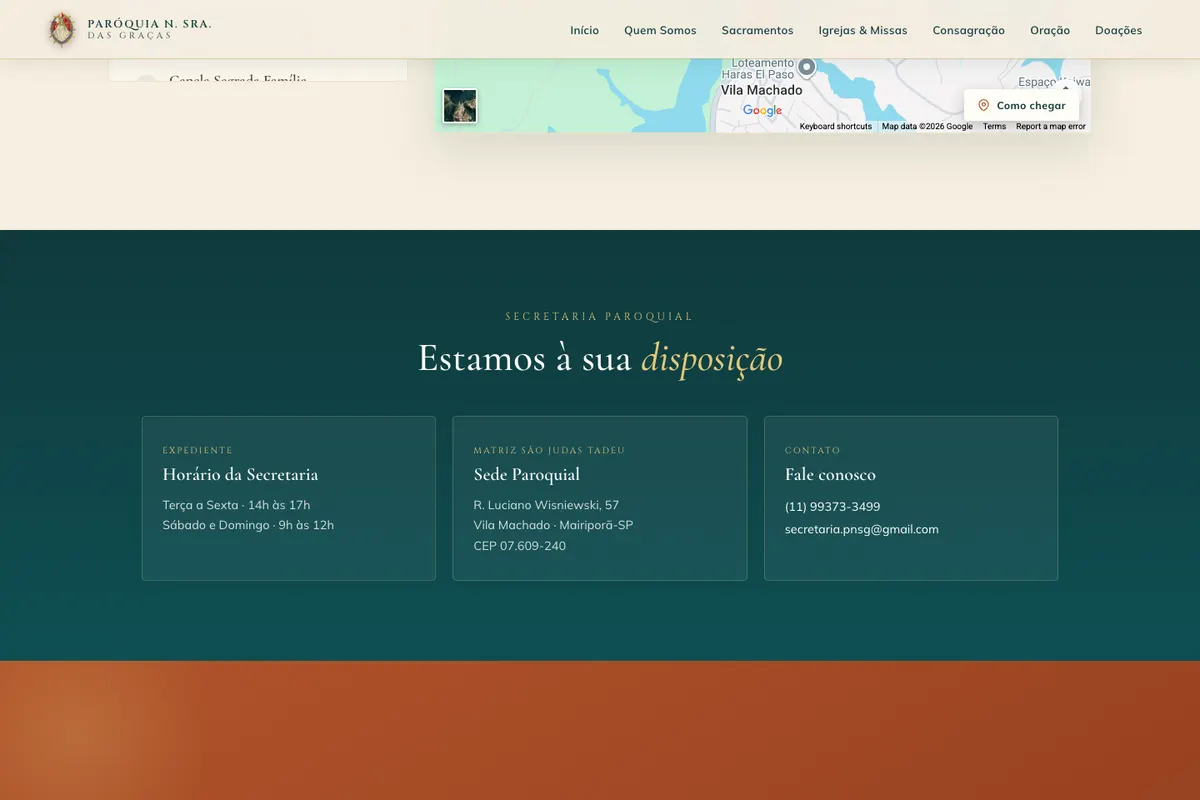1200x800 pixels.
Task: Go to the Início page
Action: point(585,30)
